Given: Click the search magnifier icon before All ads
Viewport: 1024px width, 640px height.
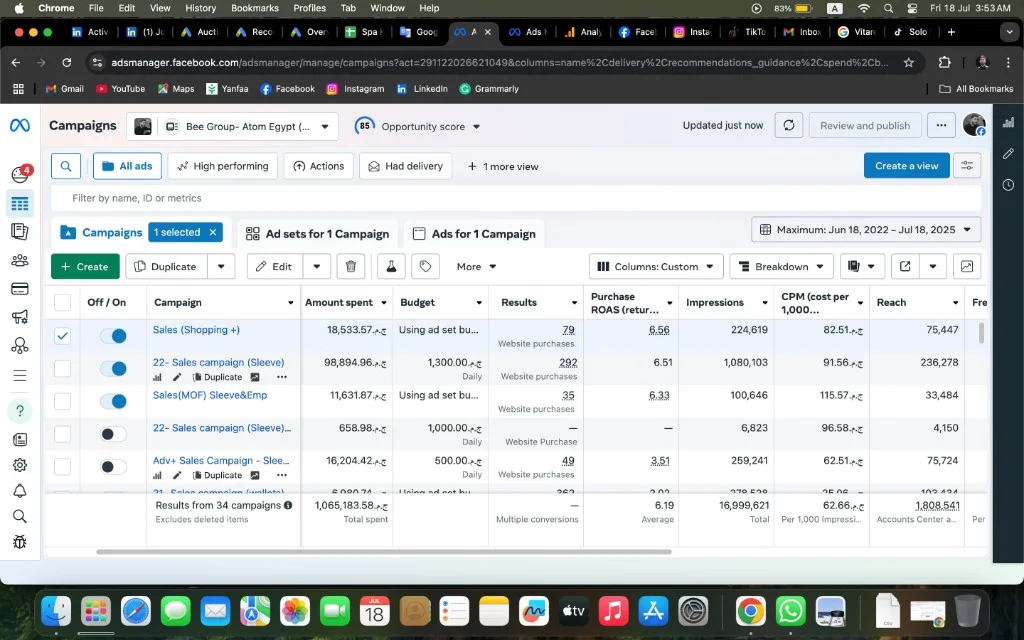Looking at the screenshot, I should point(66,166).
